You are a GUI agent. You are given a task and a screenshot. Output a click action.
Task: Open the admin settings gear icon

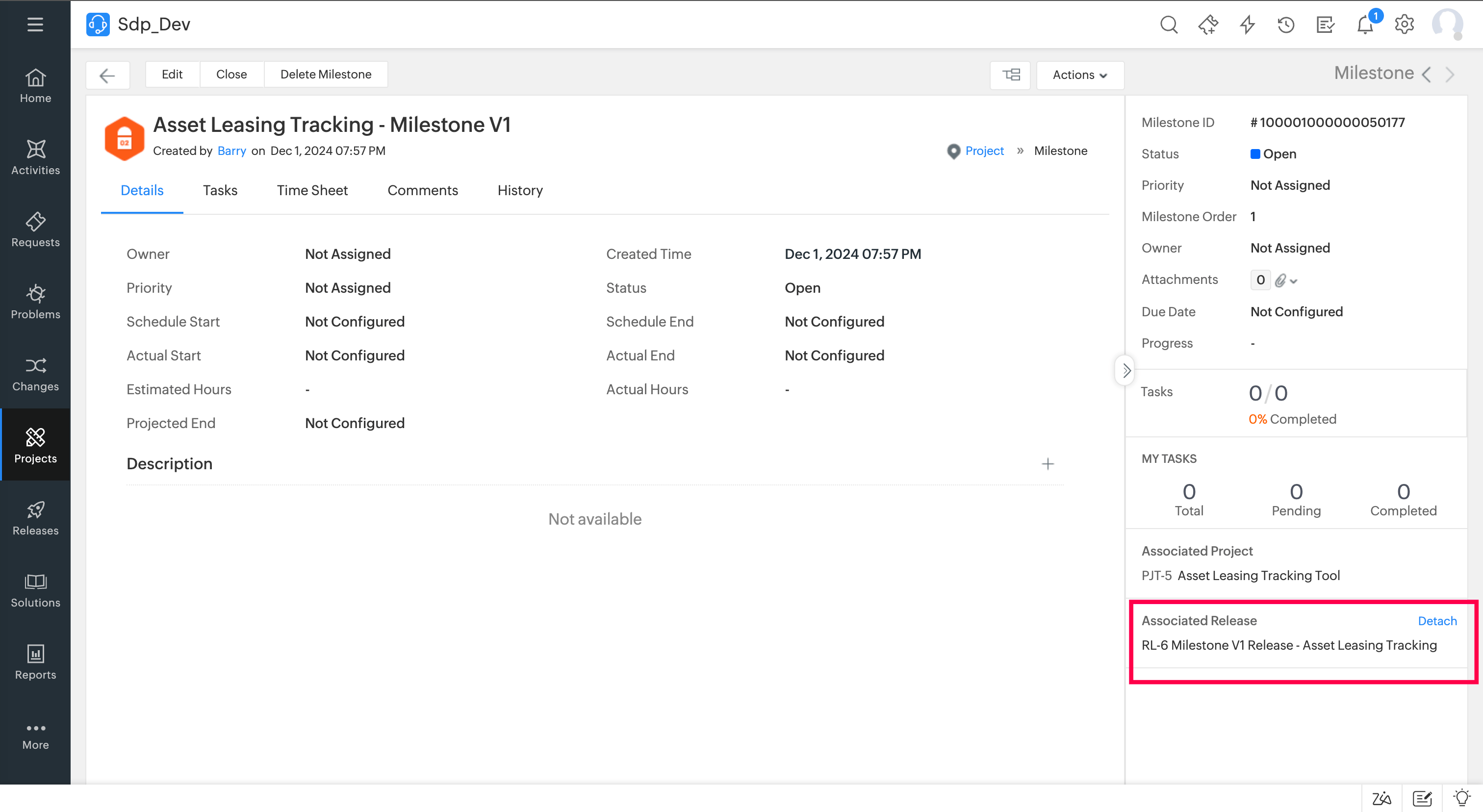coord(1404,25)
